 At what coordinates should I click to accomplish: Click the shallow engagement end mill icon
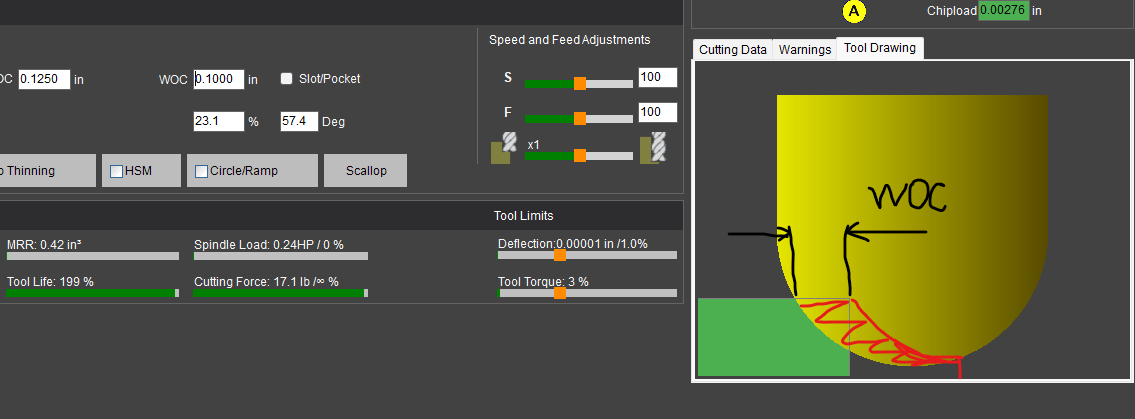pyautogui.click(x=505, y=148)
